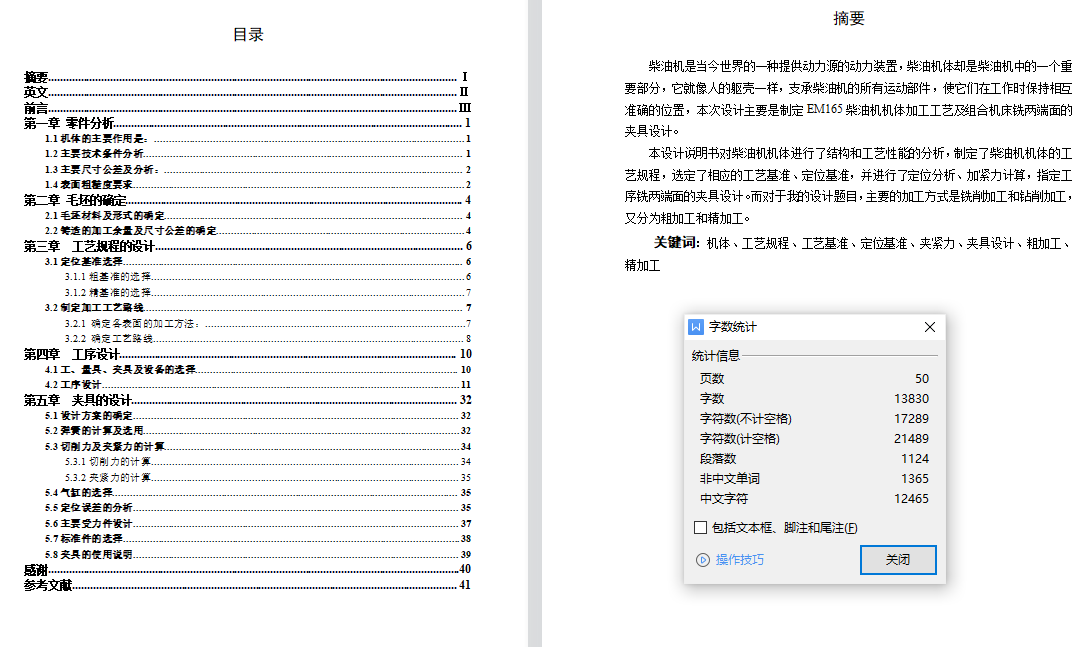Click the 参考文献 contents line
Viewport: 1092px width, 647px height.
48,585
